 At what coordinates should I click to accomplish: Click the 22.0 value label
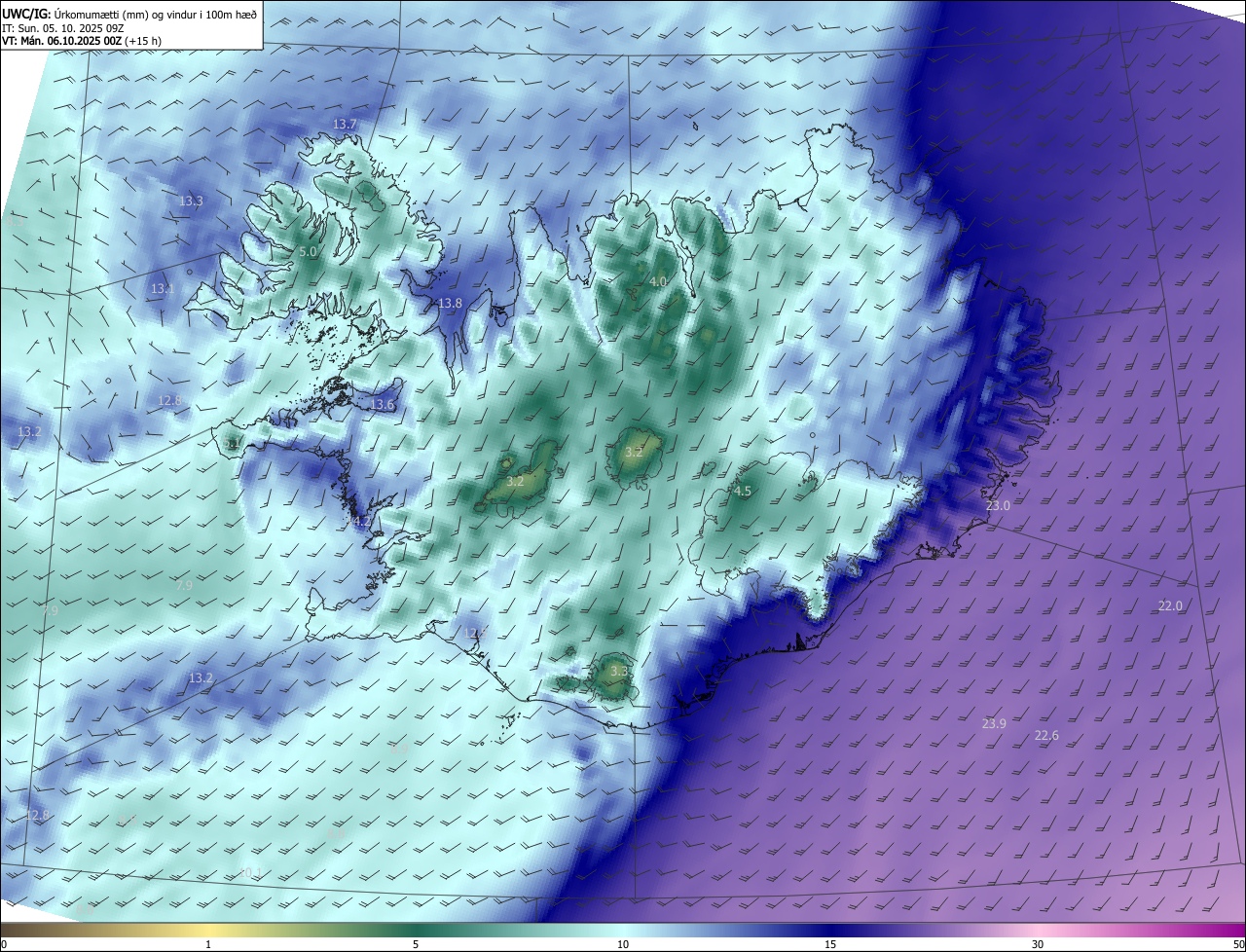pos(1170,606)
